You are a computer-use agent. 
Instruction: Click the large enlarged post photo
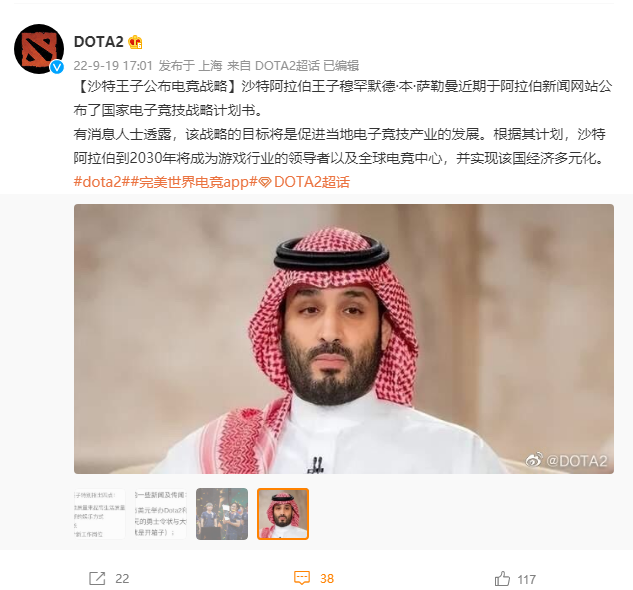tap(344, 339)
